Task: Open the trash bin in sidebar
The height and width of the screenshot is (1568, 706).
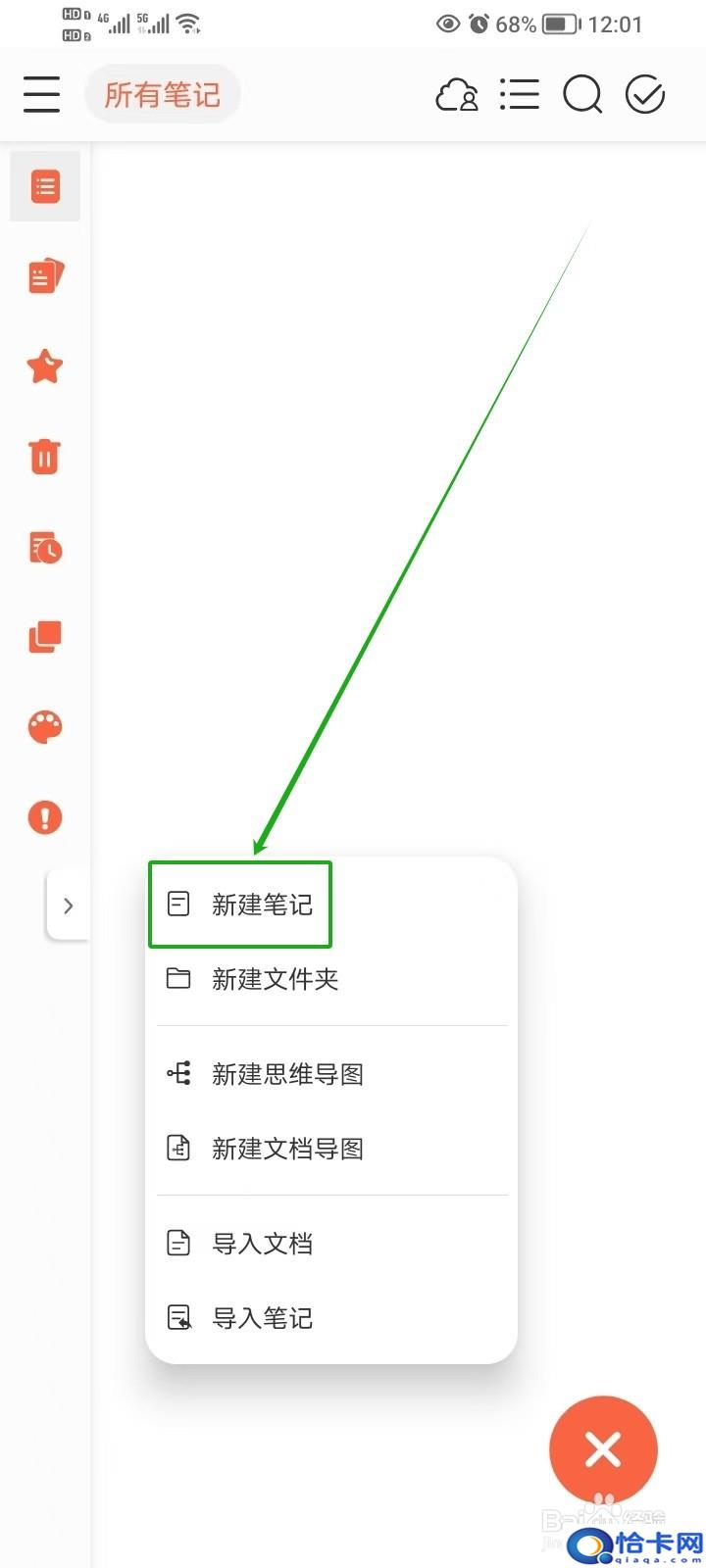Action: pos(45,457)
